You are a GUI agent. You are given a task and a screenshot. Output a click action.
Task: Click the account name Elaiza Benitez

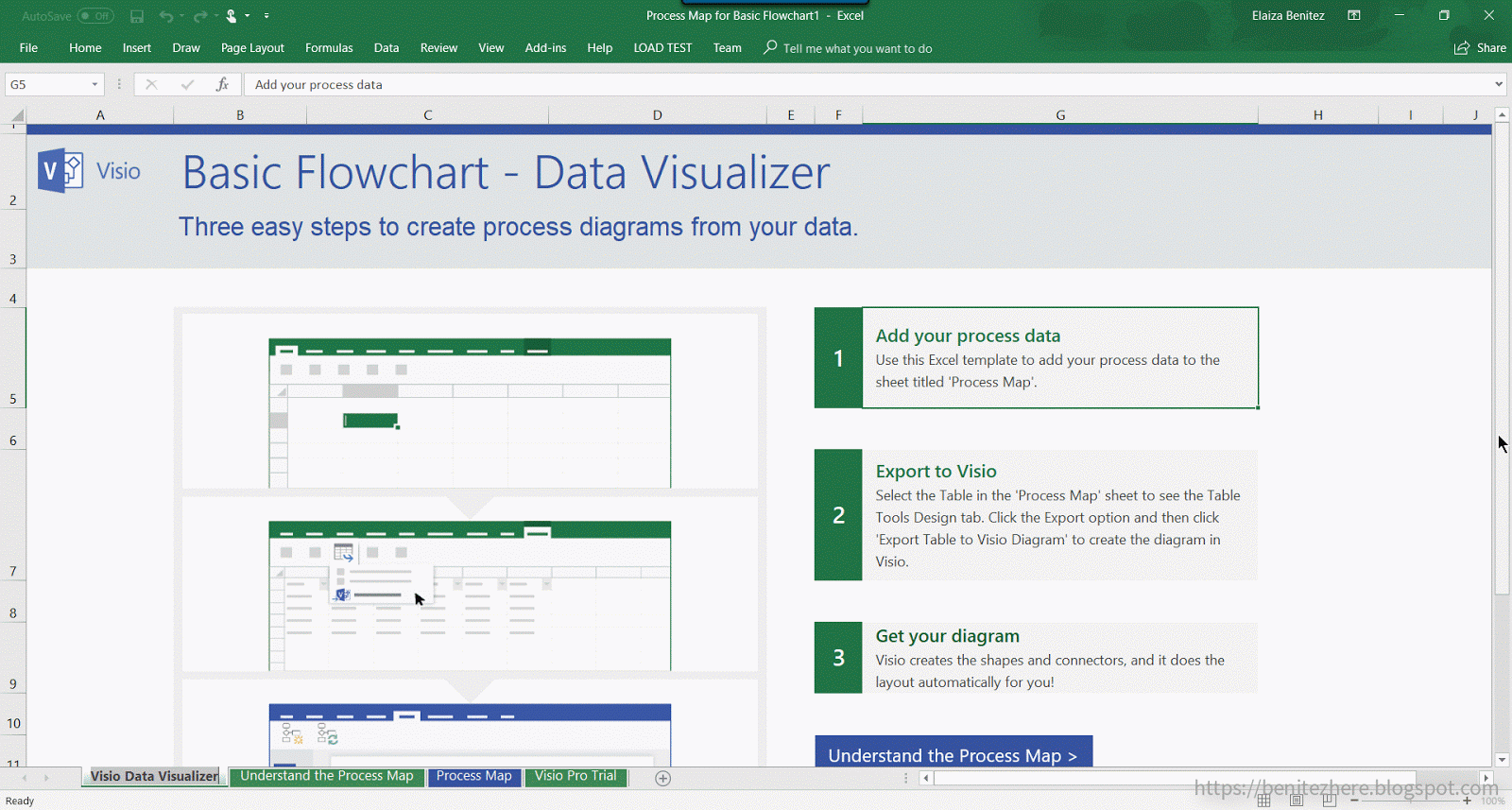click(1288, 16)
